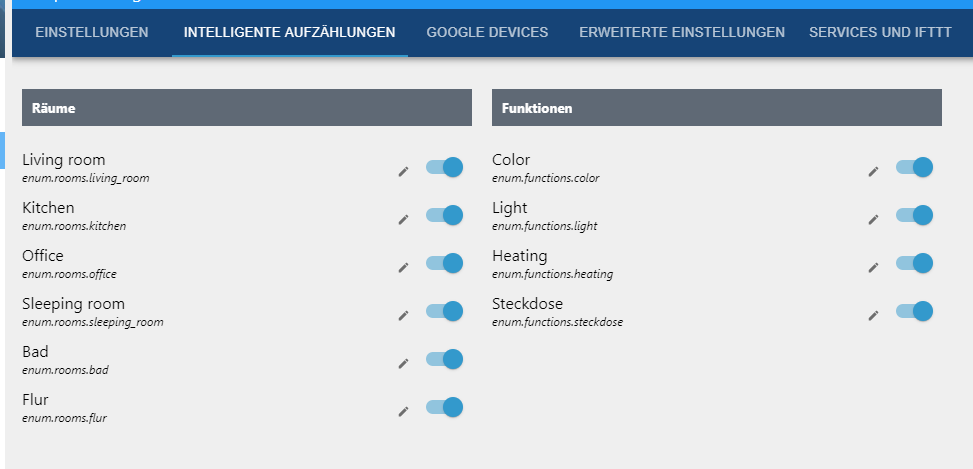Viewport: 973px width, 469px height.
Task: Click the pencil icon beside Bad
Action: point(403,363)
